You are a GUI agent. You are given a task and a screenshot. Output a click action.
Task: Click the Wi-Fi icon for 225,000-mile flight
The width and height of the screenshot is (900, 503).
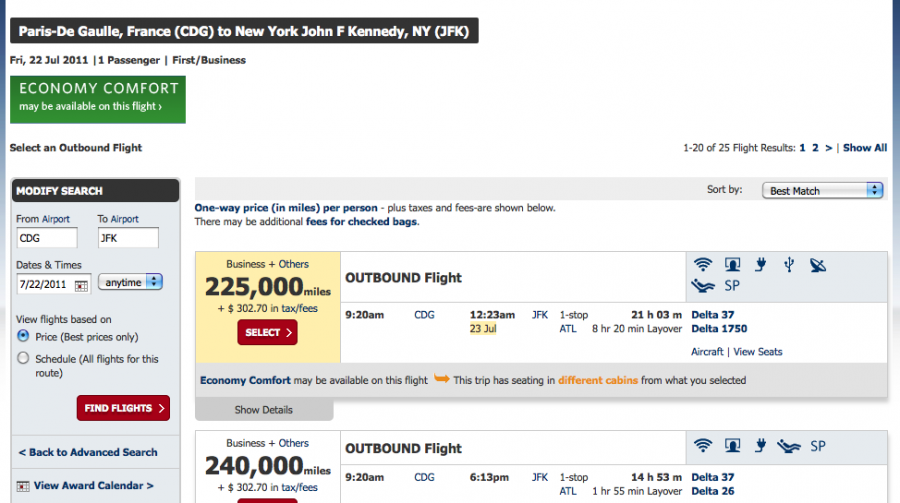pos(703,265)
